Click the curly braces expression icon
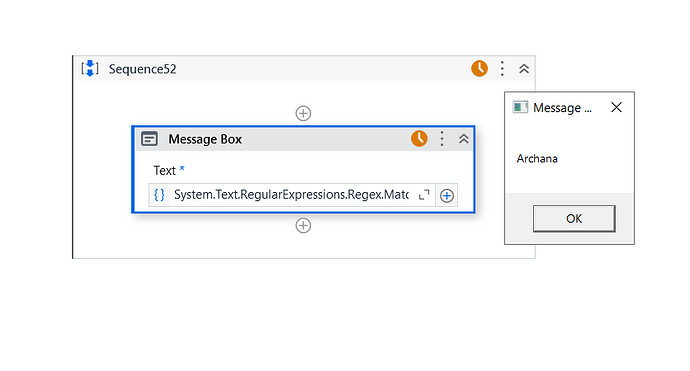 (x=159, y=195)
